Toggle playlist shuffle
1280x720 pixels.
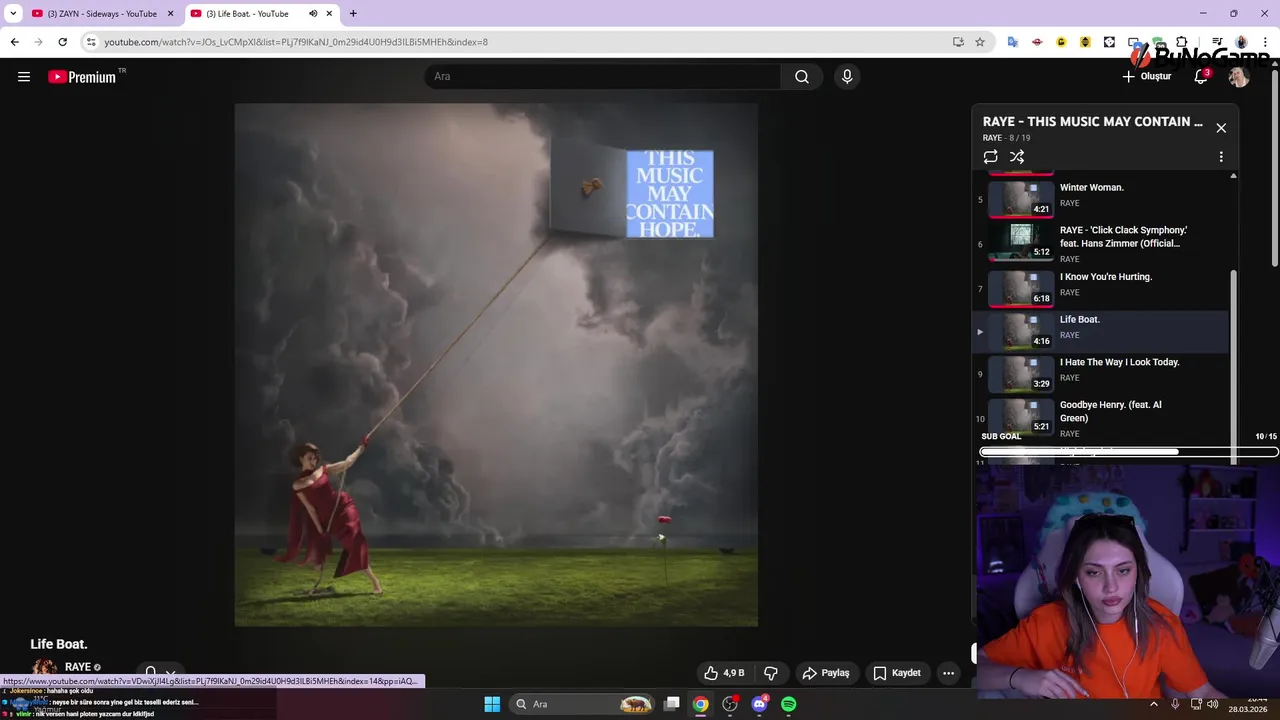pos(1017,157)
